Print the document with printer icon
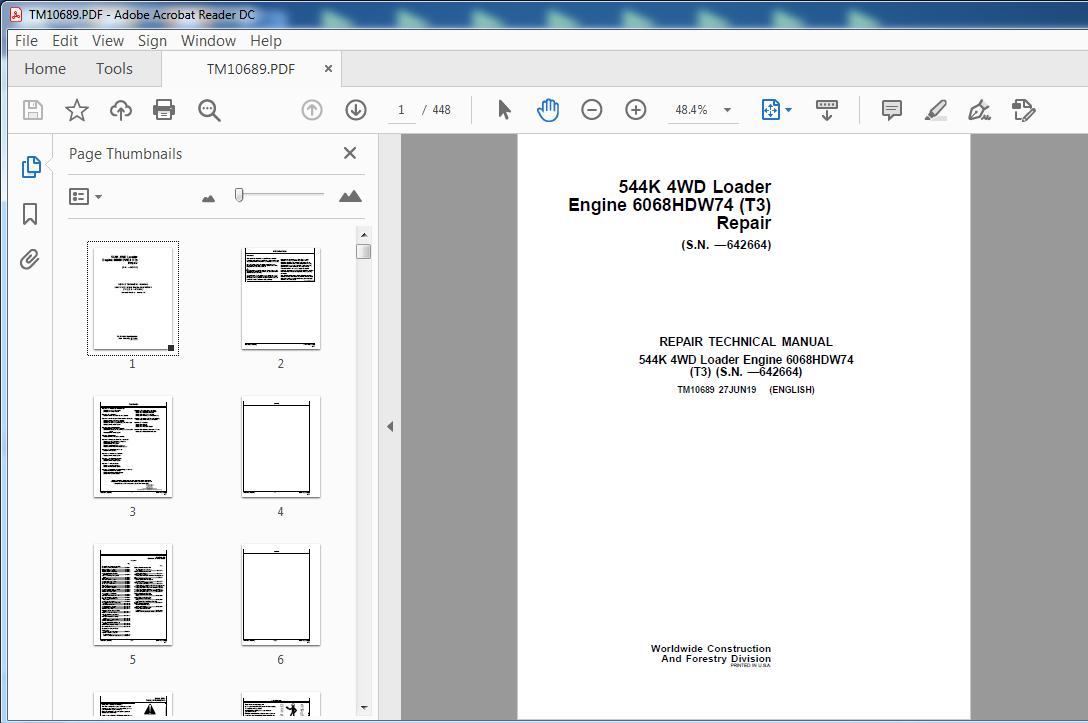Viewport: 1088px width, 723px height. [164, 110]
